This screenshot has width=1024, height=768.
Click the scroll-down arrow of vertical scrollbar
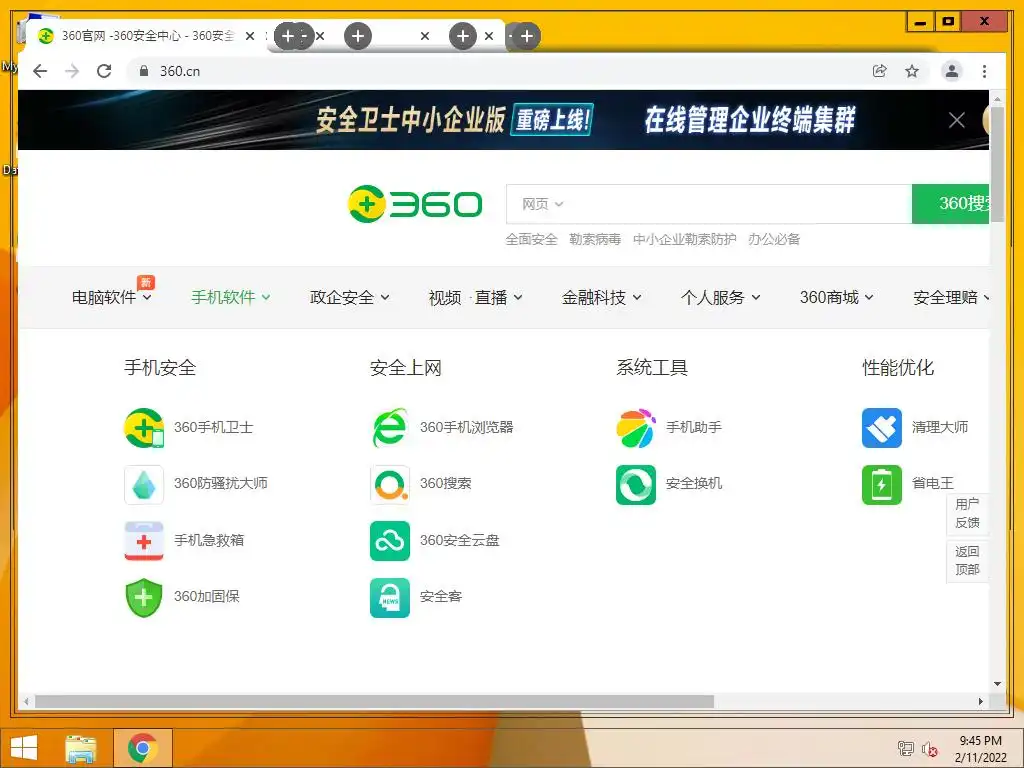point(997,684)
